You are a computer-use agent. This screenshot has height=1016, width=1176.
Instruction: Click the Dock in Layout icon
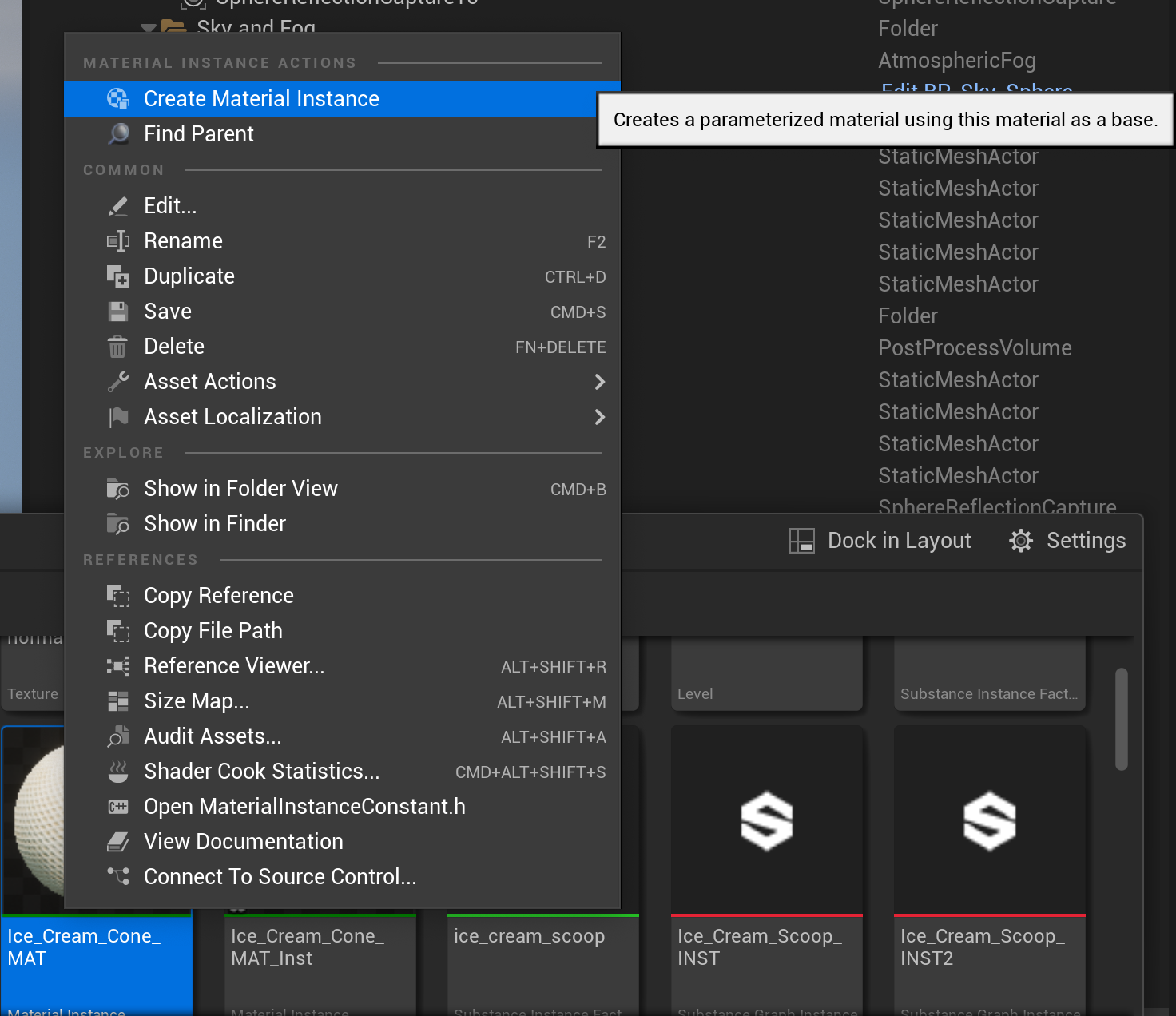[x=801, y=541]
